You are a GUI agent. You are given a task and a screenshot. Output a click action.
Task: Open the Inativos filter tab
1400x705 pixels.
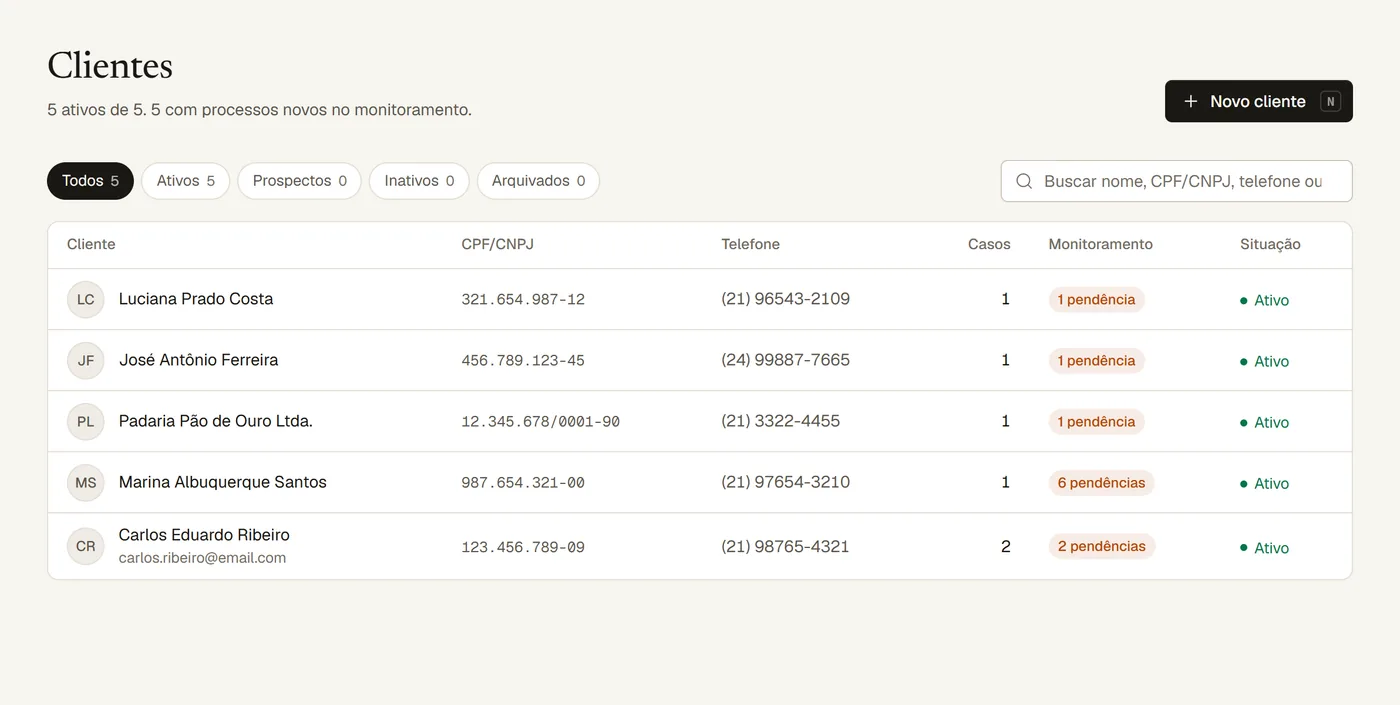[419, 181]
